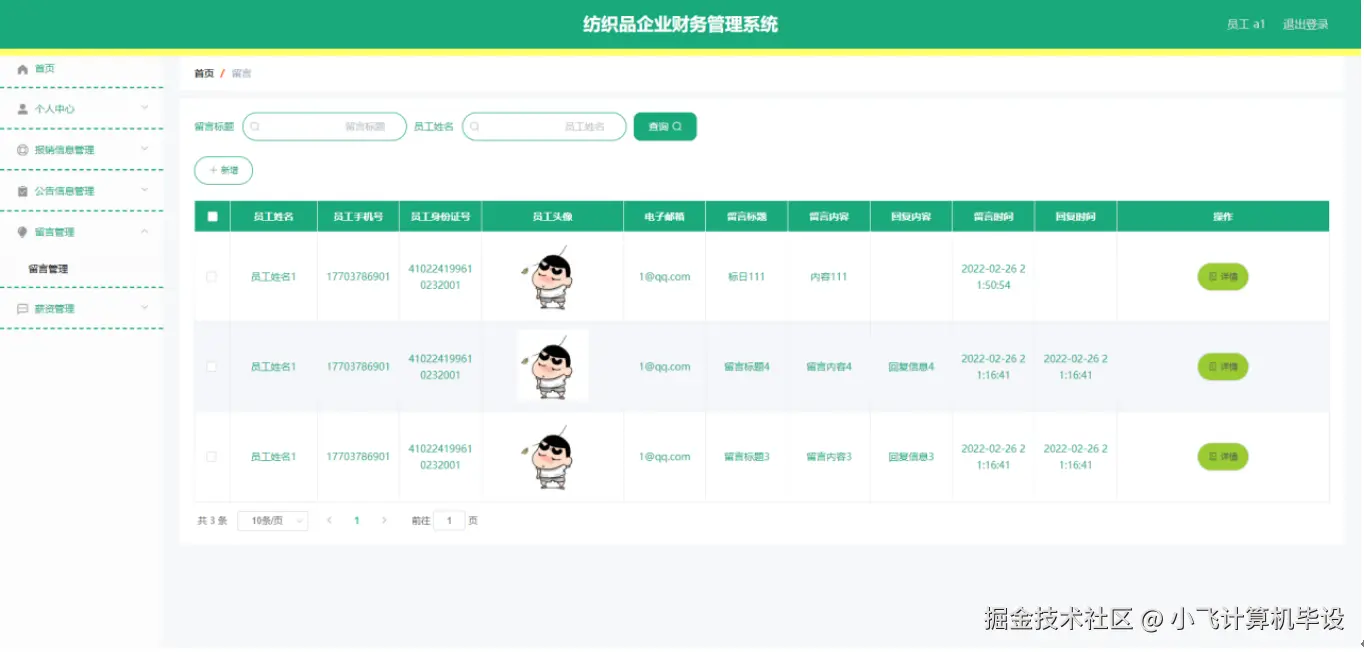The height and width of the screenshot is (652, 1364).
Task: Click the magnifier icon inside 留言标题 field
Action: (256, 126)
